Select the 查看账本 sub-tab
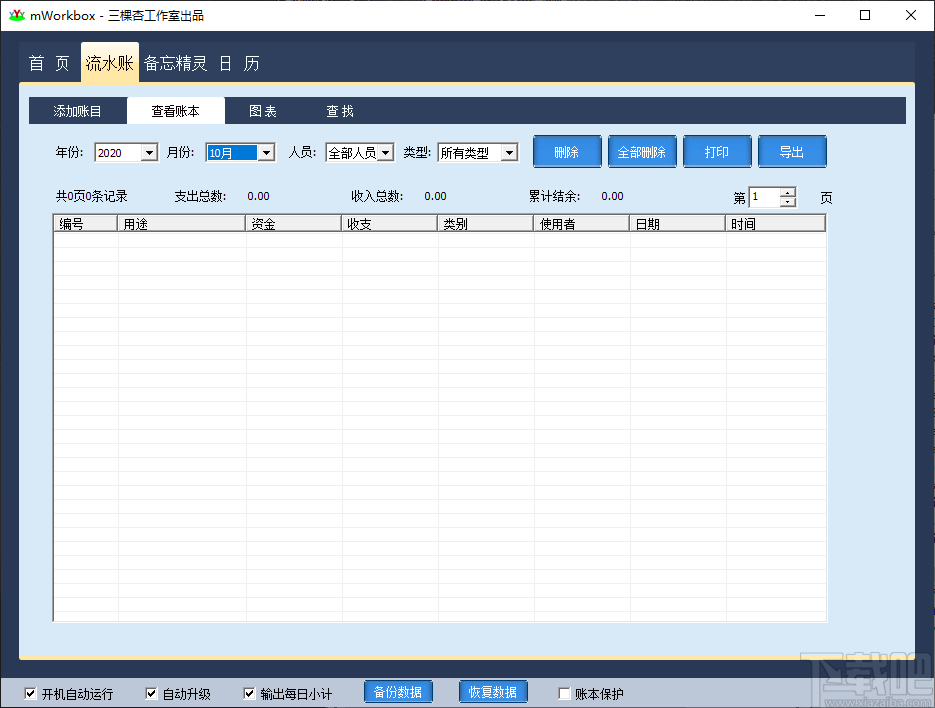935x708 pixels. (x=175, y=111)
